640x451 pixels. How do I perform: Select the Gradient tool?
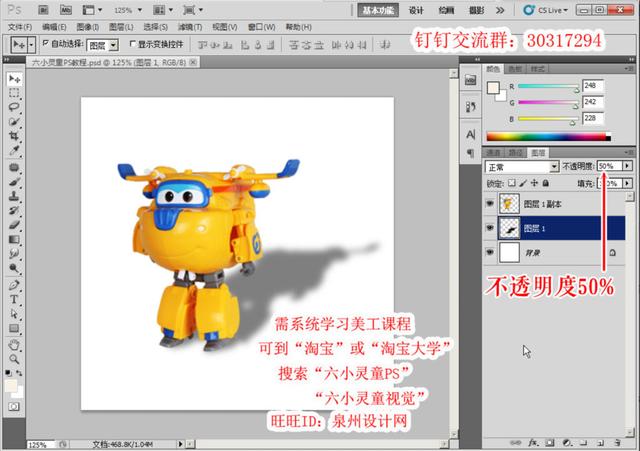pyautogui.click(x=14, y=239)
